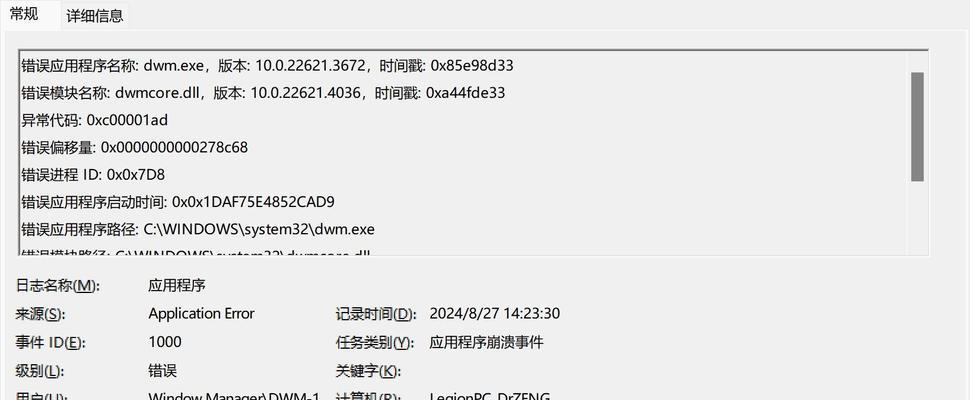
Task: Click the scrollbar track below the thumb
Action: pyautogui.click(x=917, y=216)
